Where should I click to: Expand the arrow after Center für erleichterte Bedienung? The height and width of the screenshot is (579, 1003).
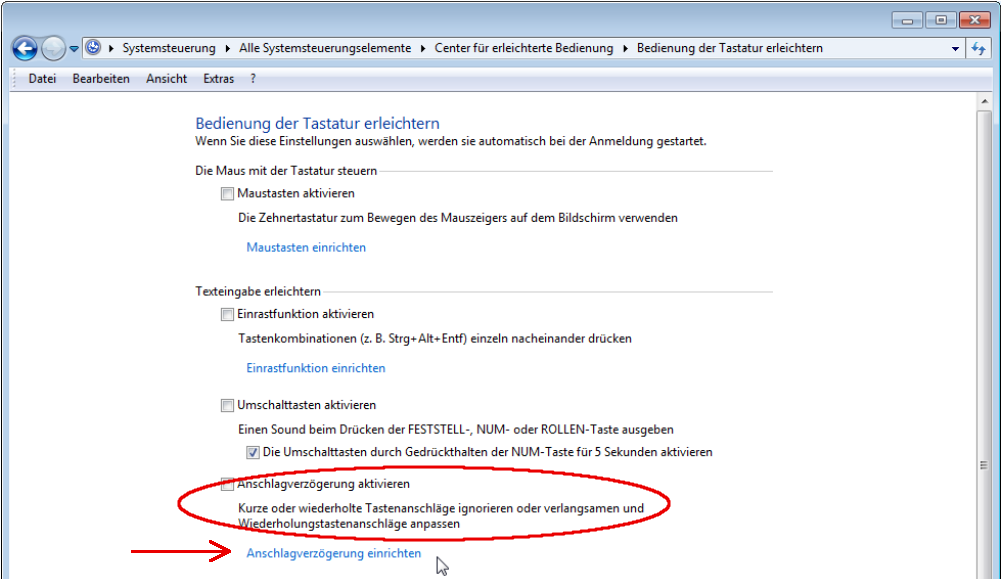tap(625, 48)
